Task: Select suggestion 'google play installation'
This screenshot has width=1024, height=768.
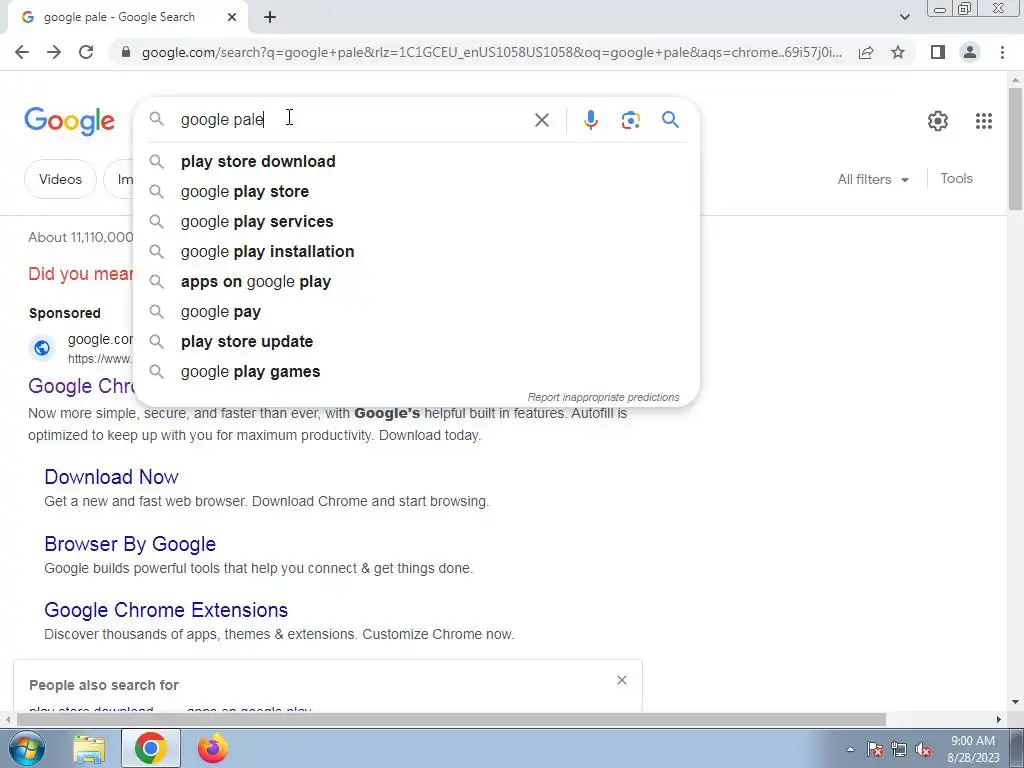Action: click(417, 251)
